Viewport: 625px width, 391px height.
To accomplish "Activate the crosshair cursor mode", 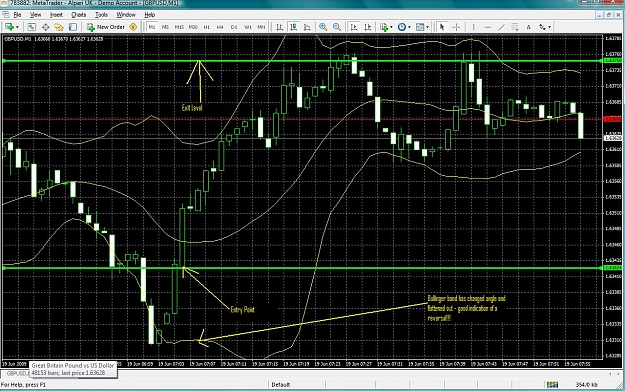I will (x=456, y=27).
